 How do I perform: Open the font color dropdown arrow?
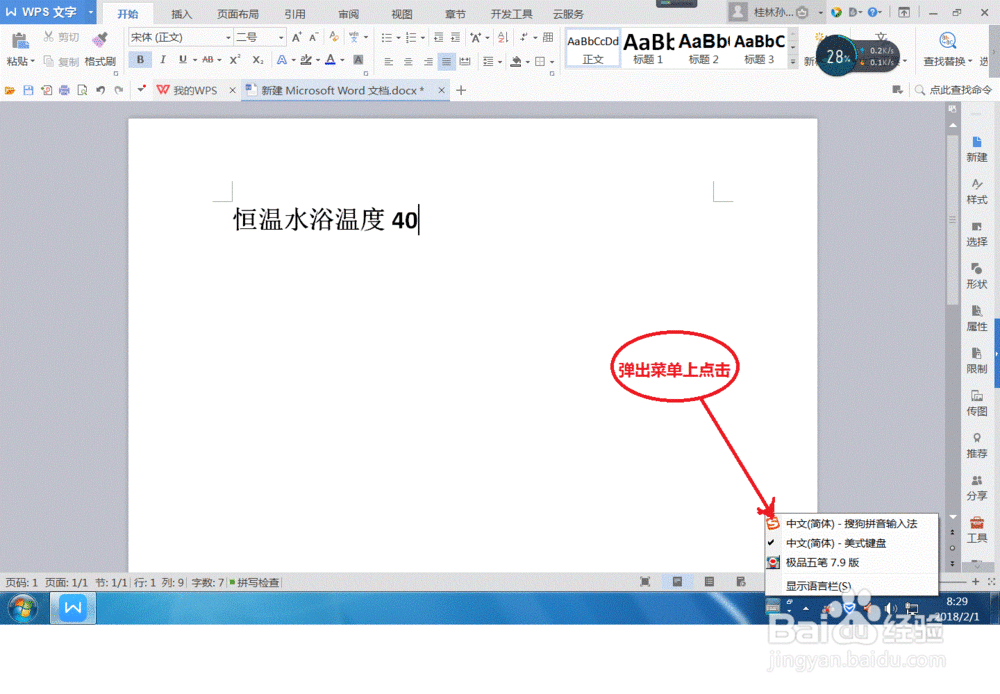(344, 61)
